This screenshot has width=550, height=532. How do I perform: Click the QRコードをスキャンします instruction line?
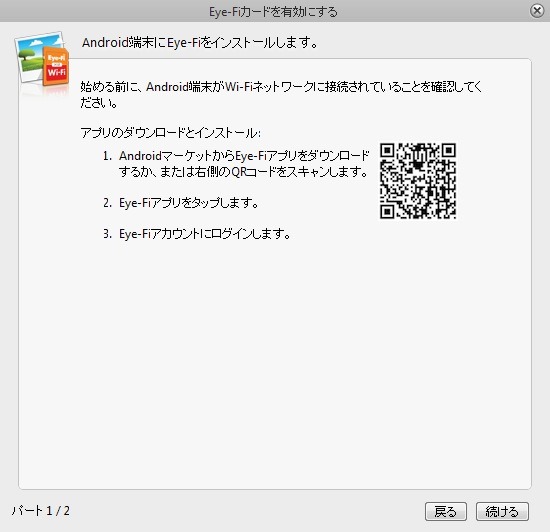[243, 172]
